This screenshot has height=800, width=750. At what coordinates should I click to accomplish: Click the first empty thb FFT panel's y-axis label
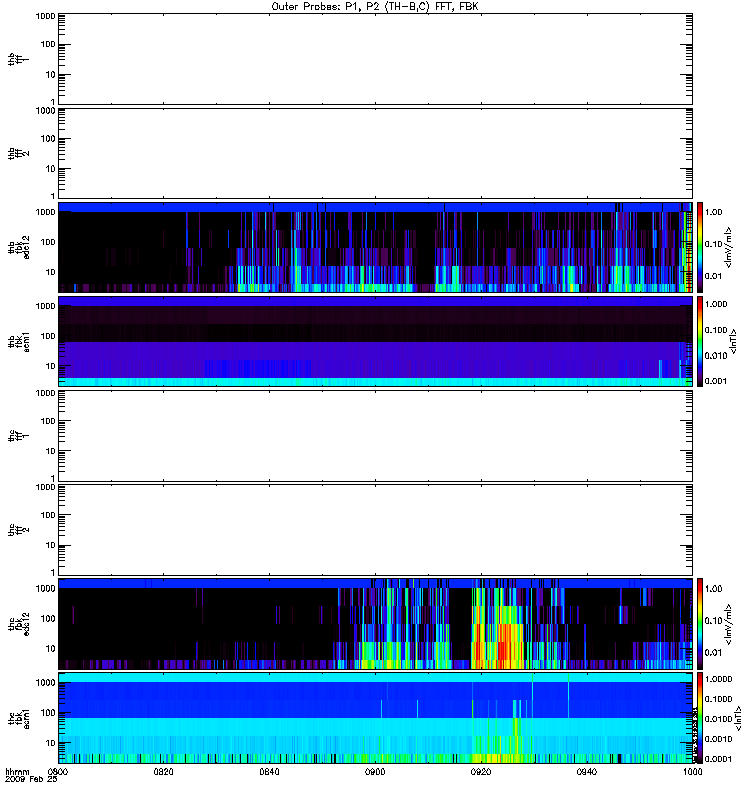click(19, 59)
